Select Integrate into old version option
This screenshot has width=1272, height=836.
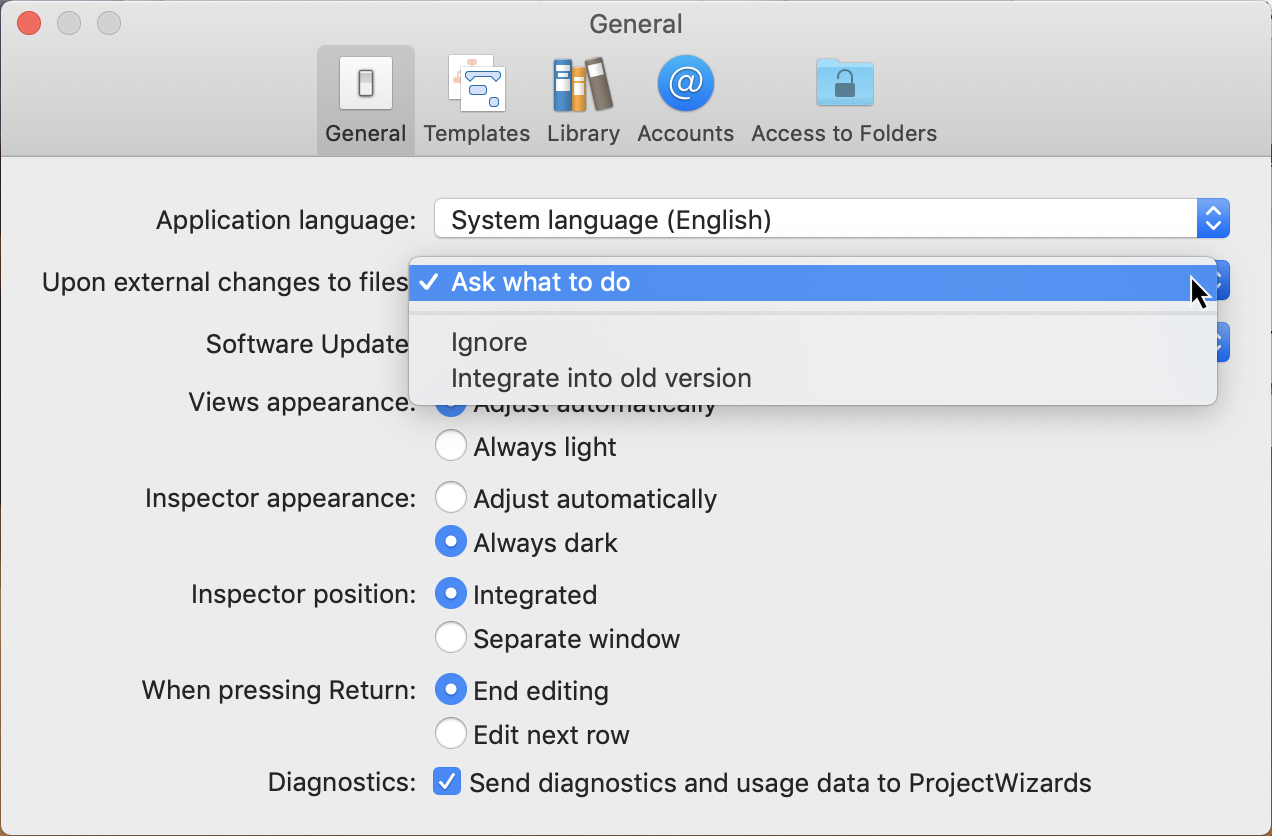tap(600, 378)
